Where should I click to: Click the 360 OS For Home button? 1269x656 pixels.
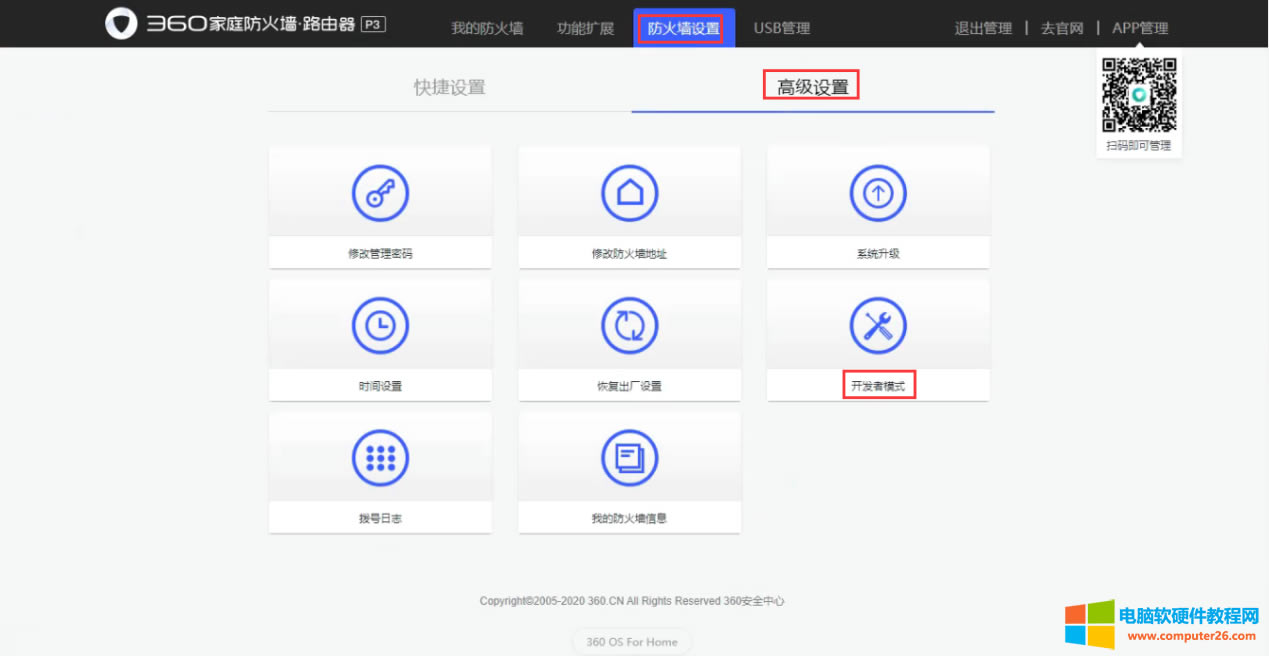632,642
